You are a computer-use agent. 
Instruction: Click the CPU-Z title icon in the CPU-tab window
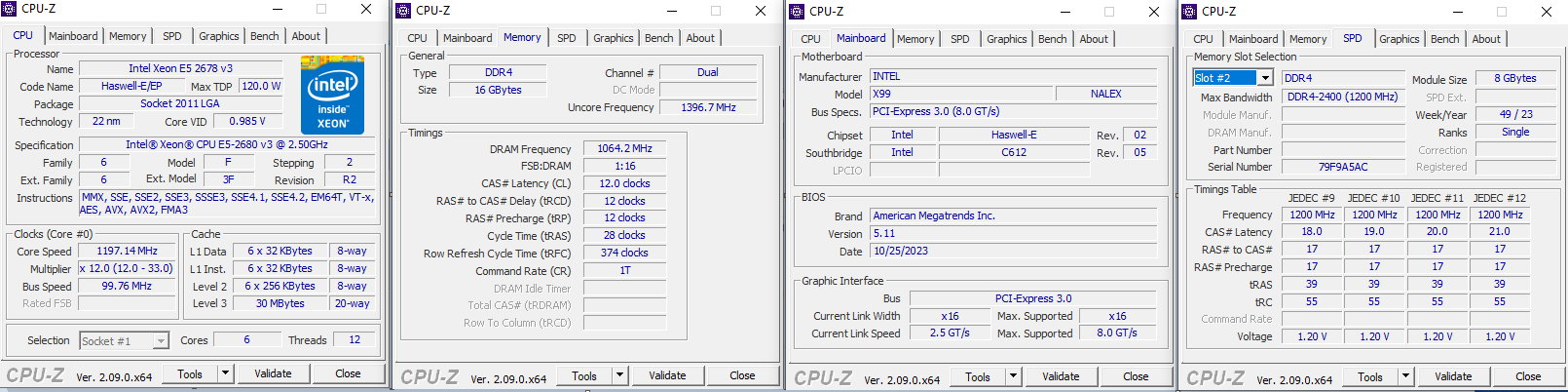pos(10,9)
